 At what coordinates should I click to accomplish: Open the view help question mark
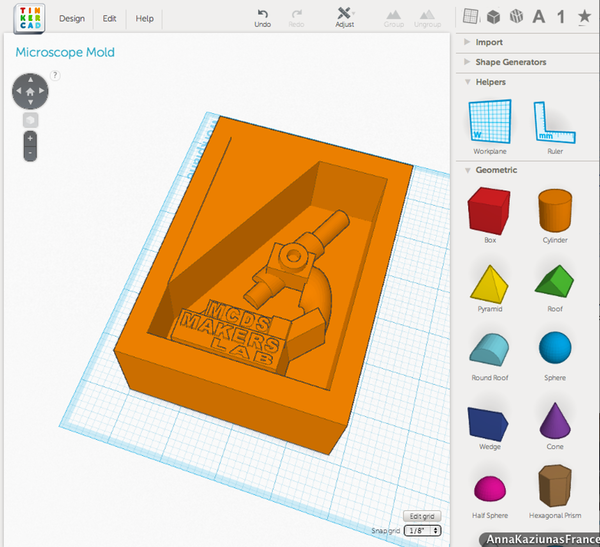click(55, 75)
